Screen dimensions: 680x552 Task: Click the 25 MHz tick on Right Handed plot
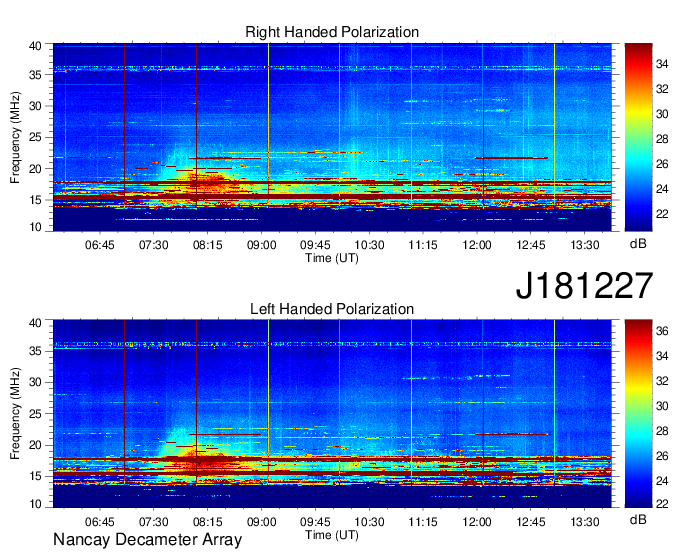point(35,137)
